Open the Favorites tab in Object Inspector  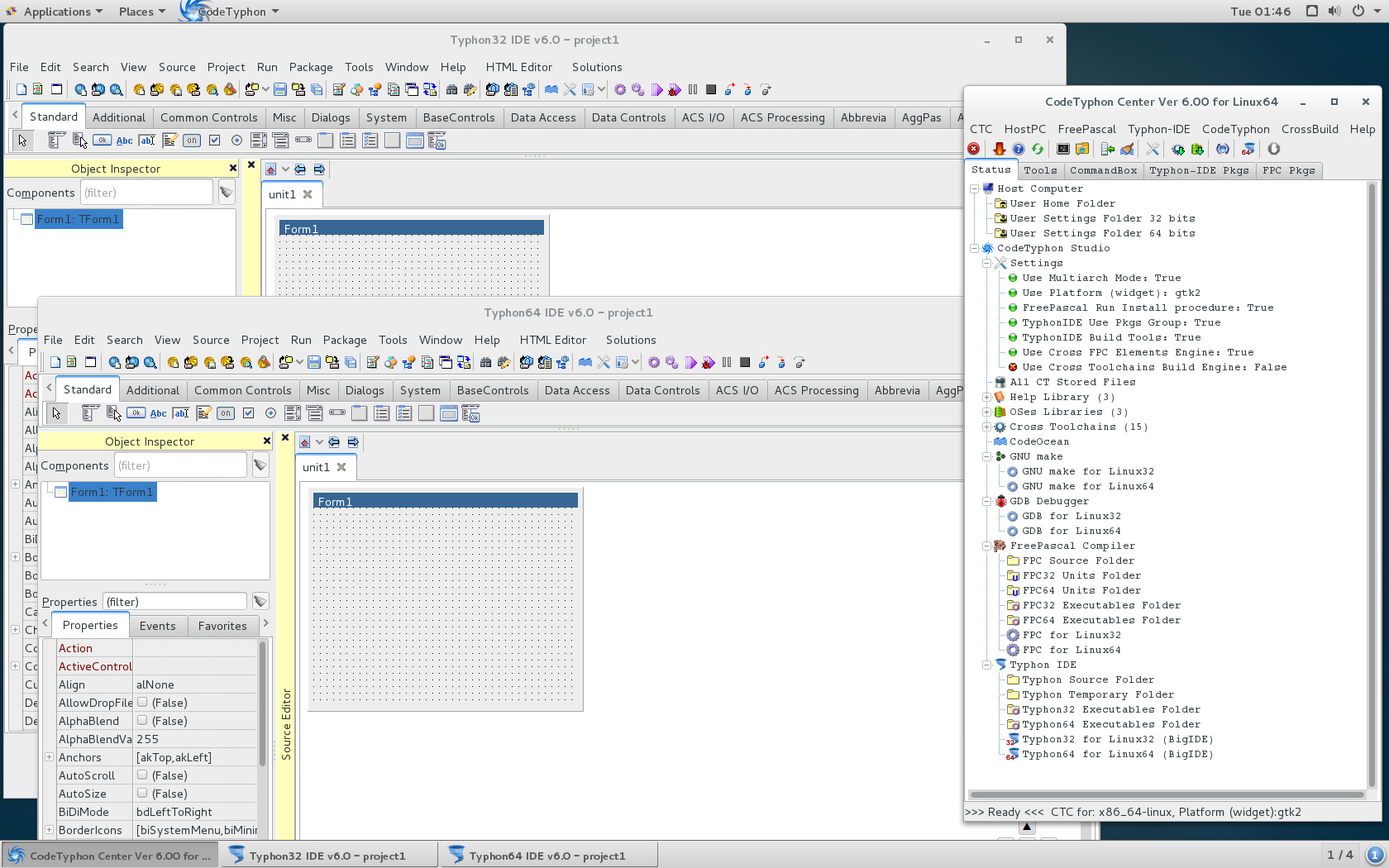click(222, 626)
